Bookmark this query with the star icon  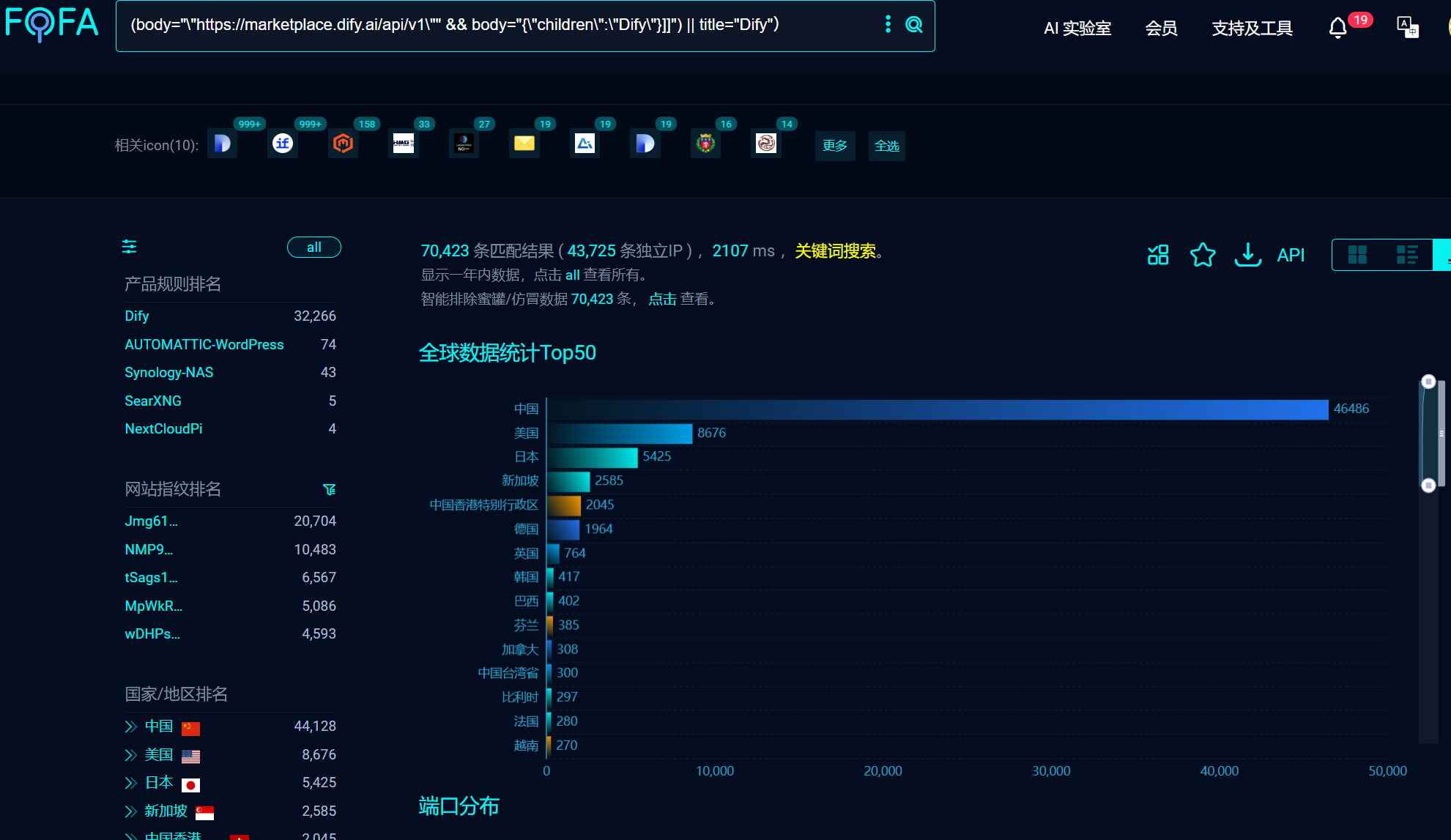(1202, 255)
